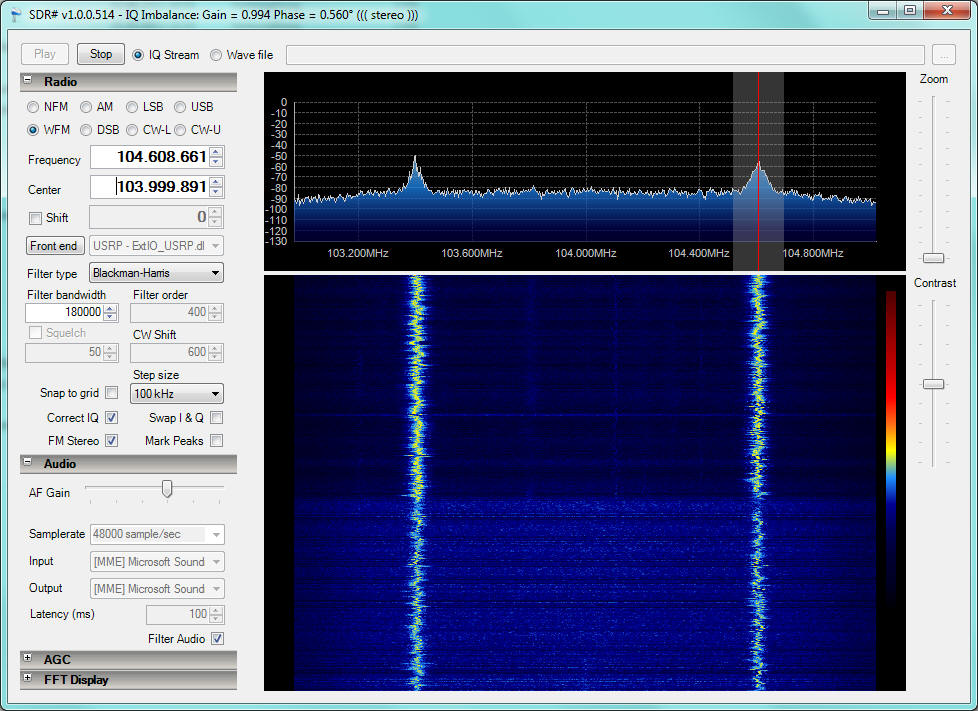The width and height of the screenshot is (978, 711).
Task: Click the Front end button
Action: (54, 246)
